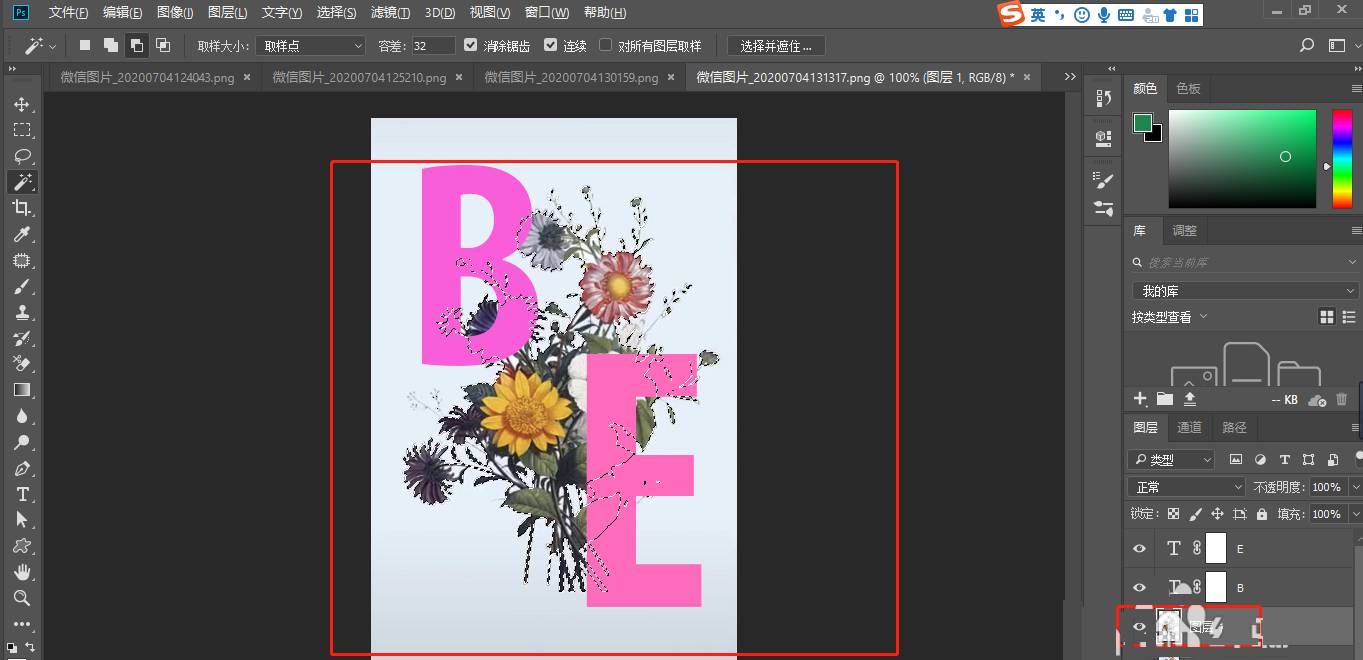Image resolution: width=1363 pixels, height=660 pixels.
Task: Open the 滤镜 (Filter) menu
Action: click(390, 12)
